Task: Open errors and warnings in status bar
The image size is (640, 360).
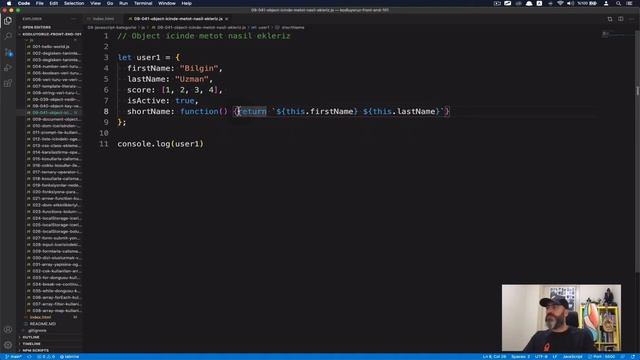Action: pos(46,357)
